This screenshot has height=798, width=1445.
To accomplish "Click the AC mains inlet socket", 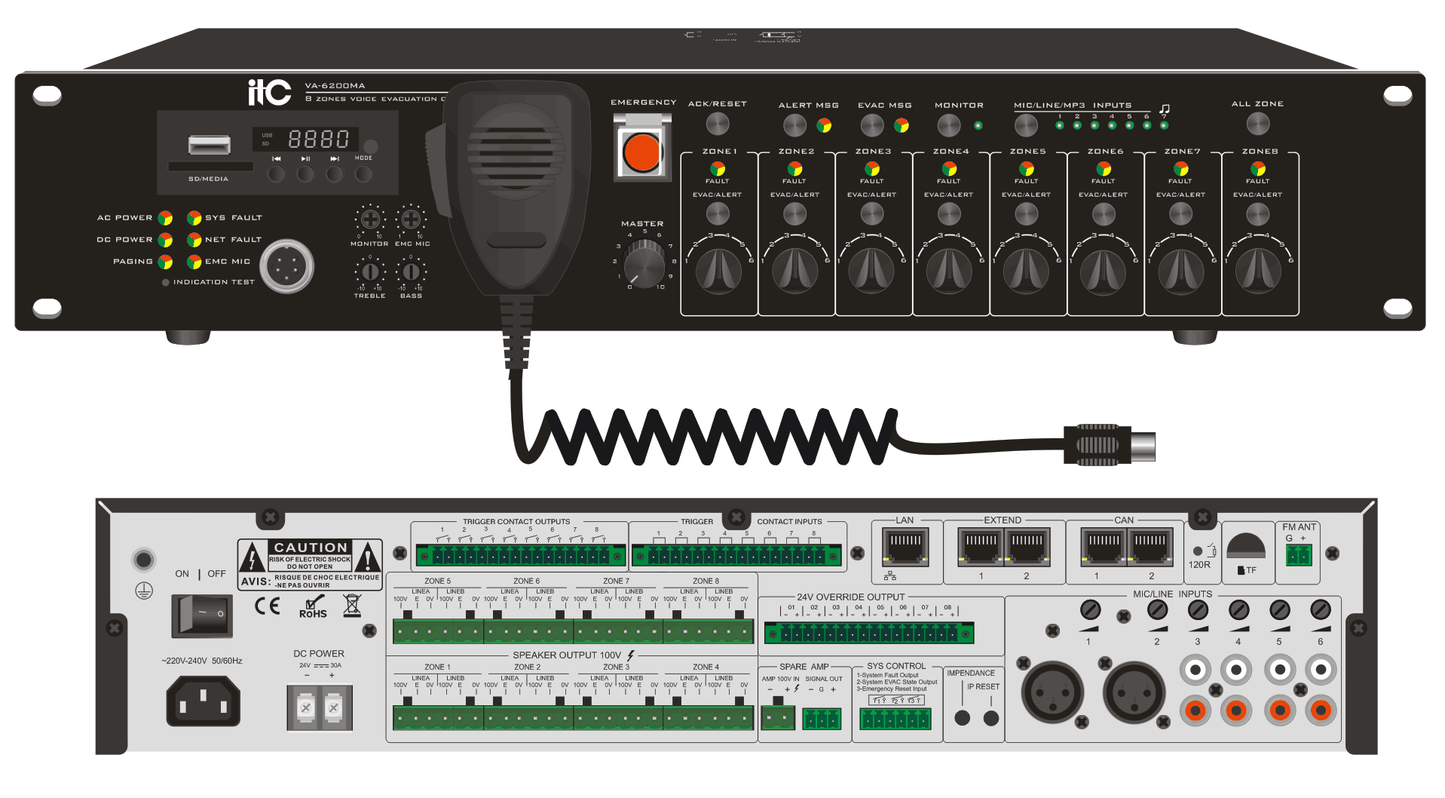I will pos(203,700).
